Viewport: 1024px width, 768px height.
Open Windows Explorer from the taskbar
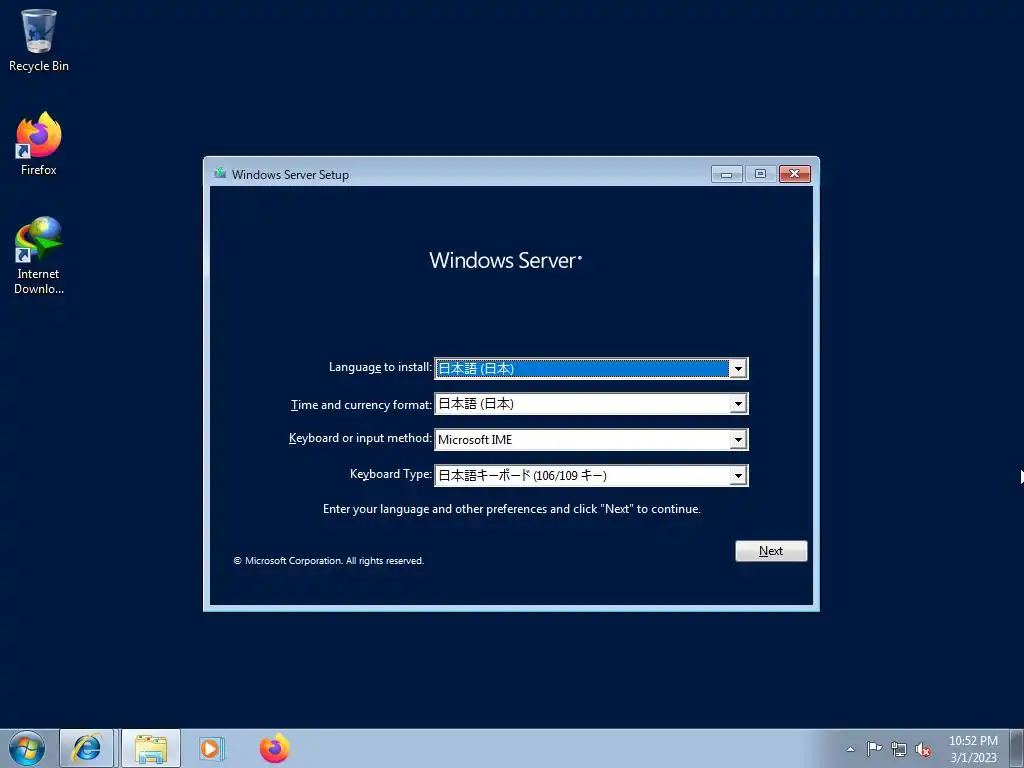click(x=151, y=748)
